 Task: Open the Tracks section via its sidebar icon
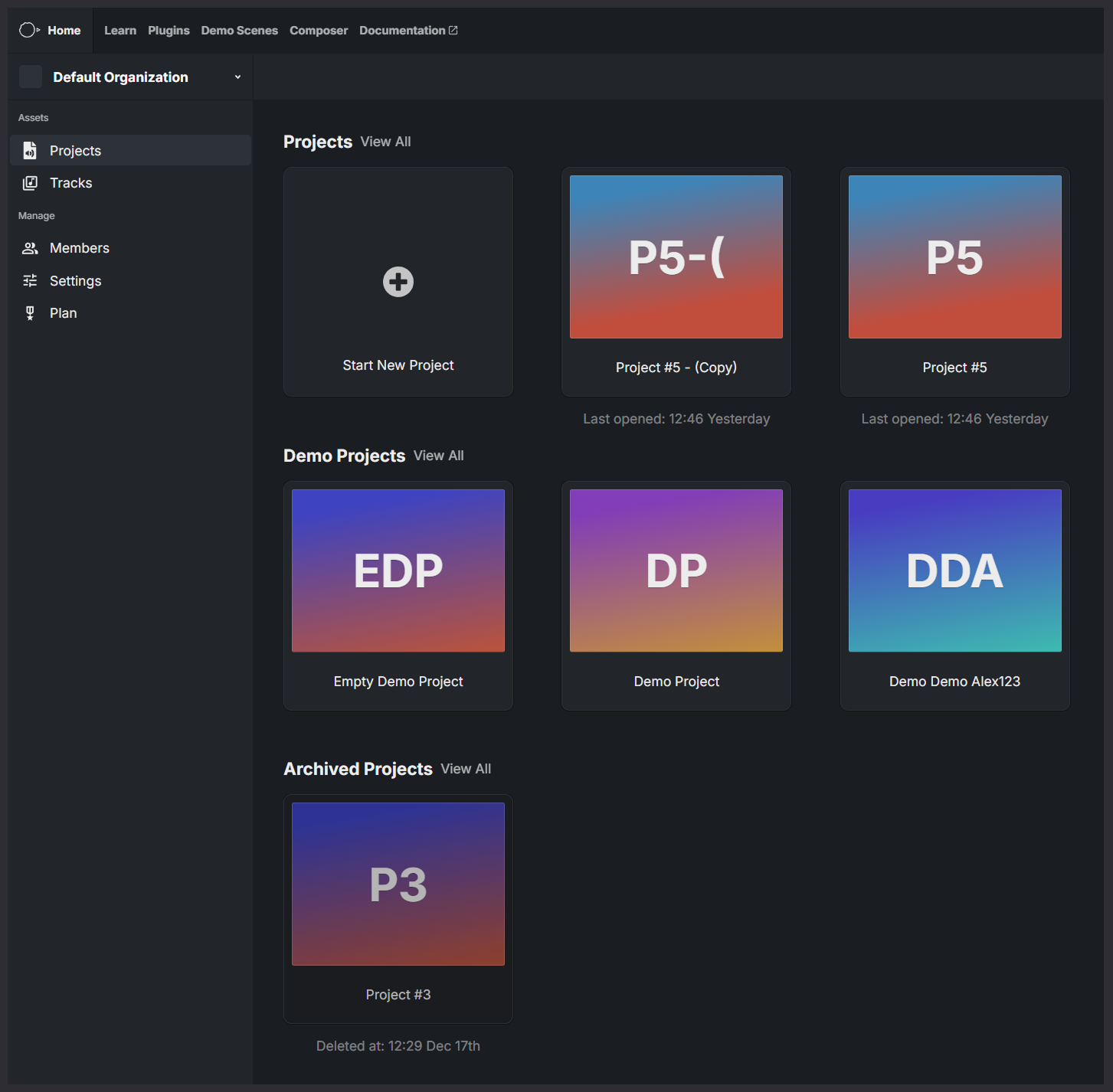point(30,182)
